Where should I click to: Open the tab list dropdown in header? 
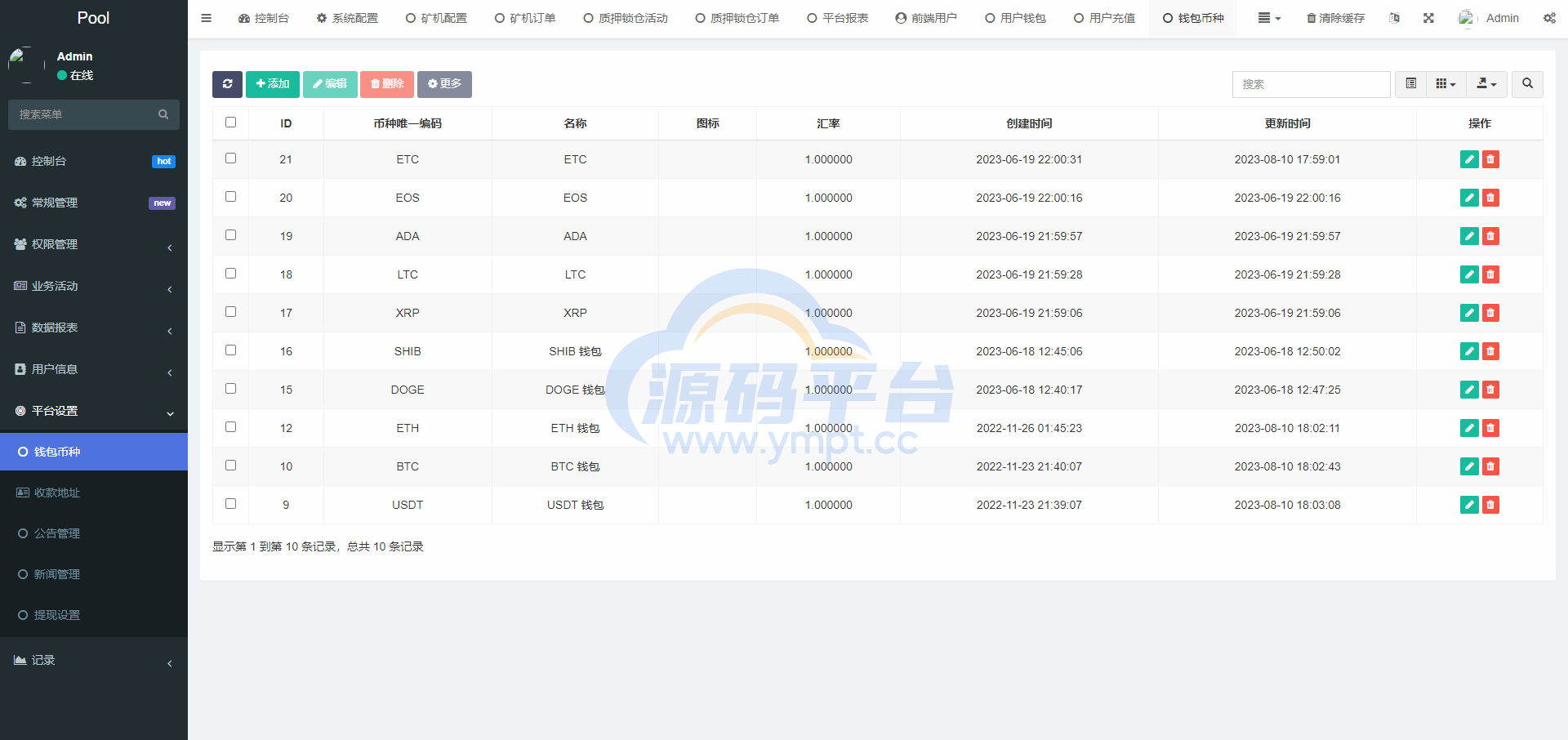1269,18
